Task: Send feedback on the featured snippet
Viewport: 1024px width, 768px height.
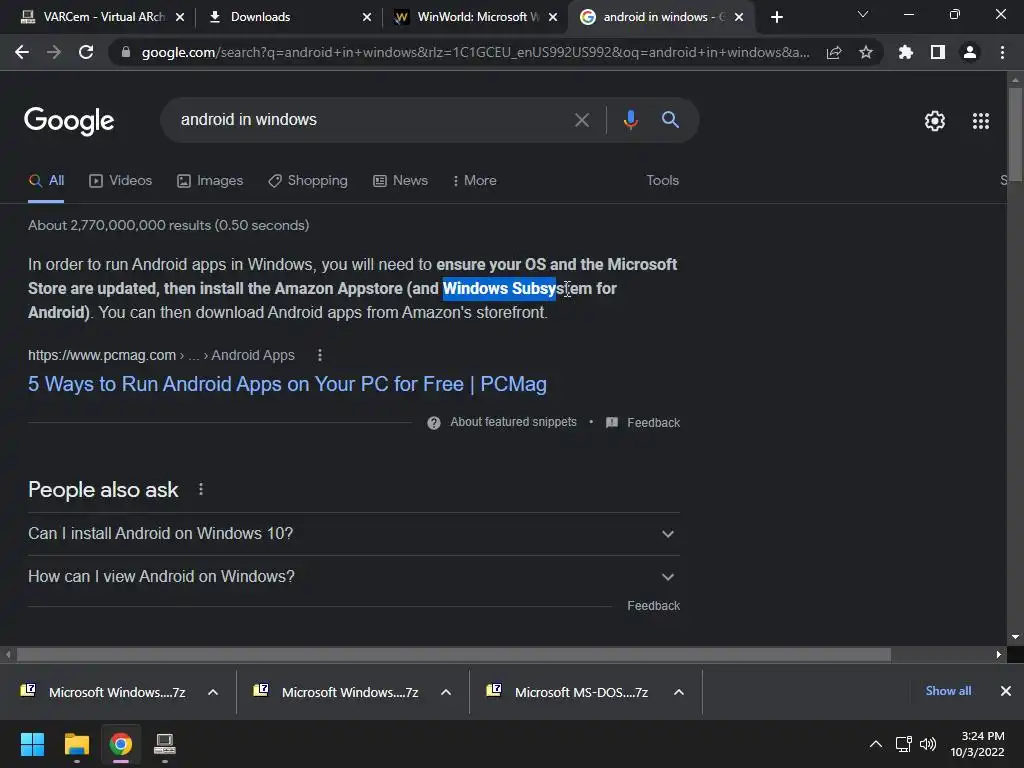Action: tap(643, 423)
